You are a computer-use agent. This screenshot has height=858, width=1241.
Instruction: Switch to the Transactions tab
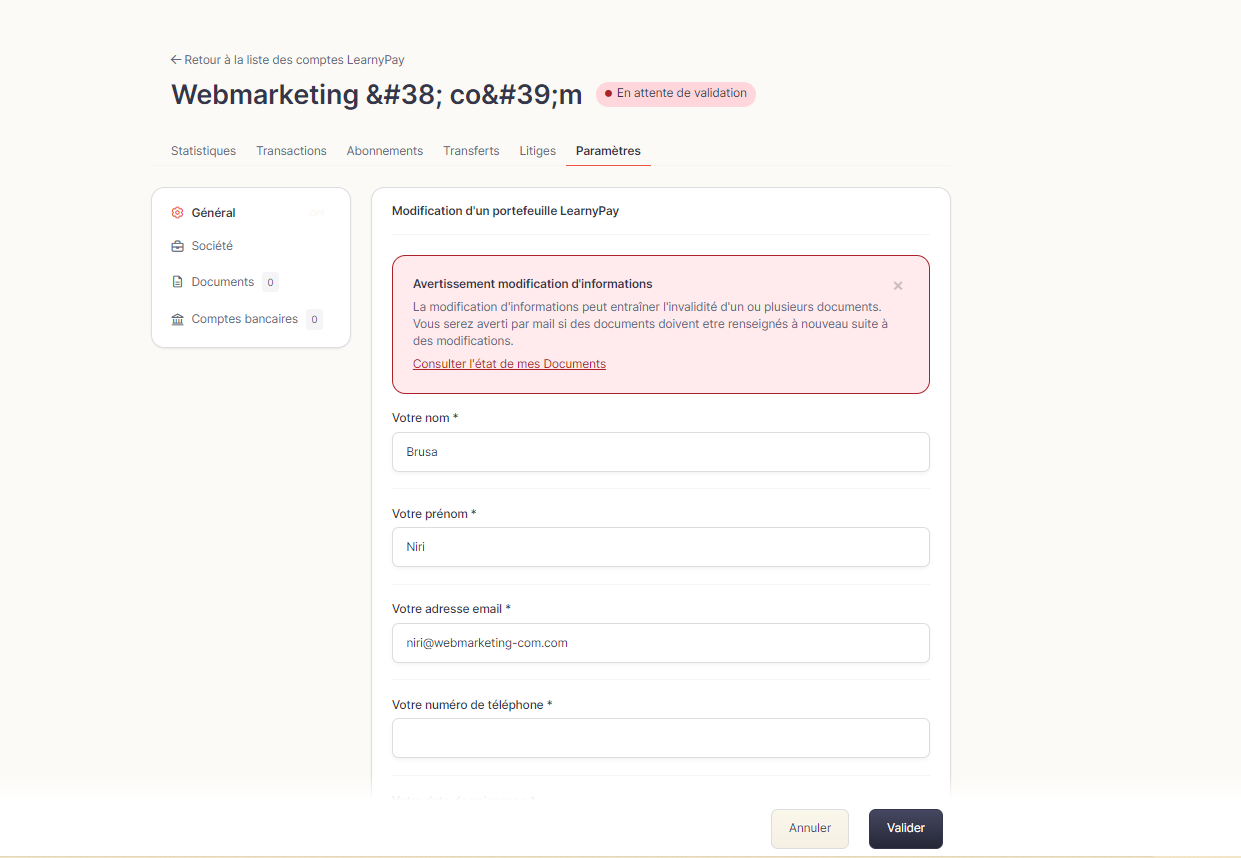[x=291, y=151]
